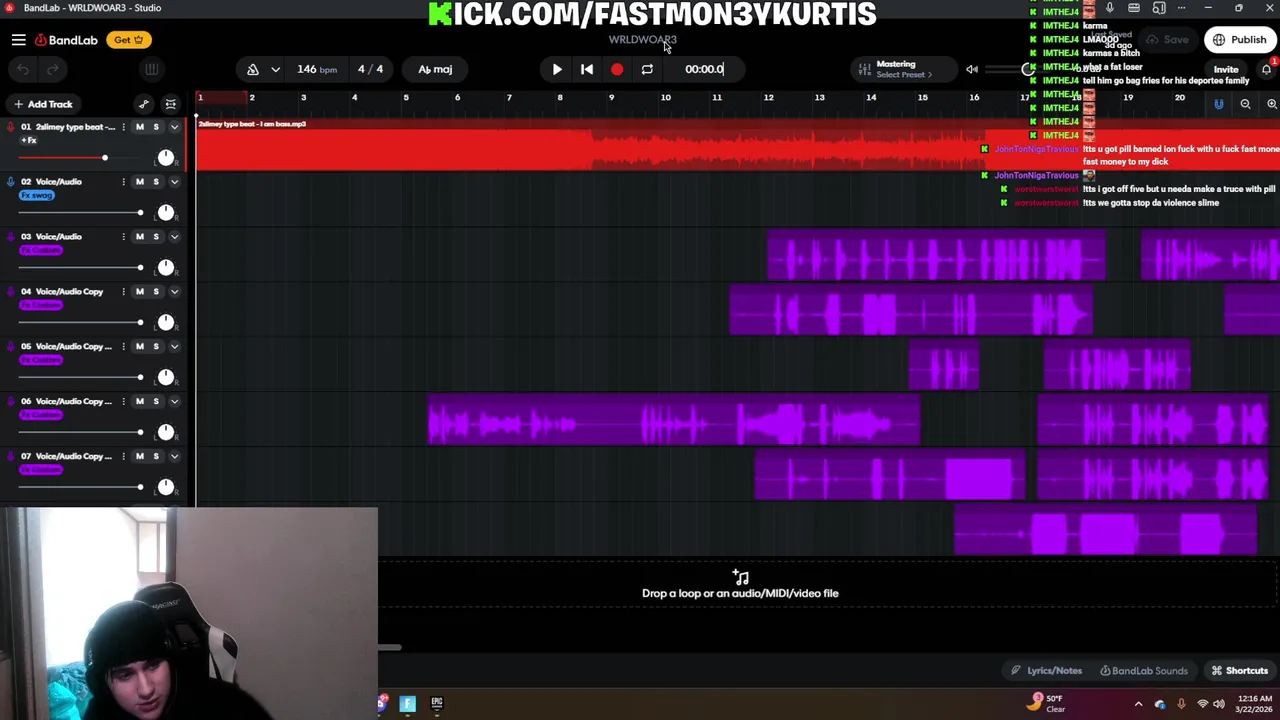
Task: Mute track 02 Voice/Audio
Action: (x=140, y=182)
